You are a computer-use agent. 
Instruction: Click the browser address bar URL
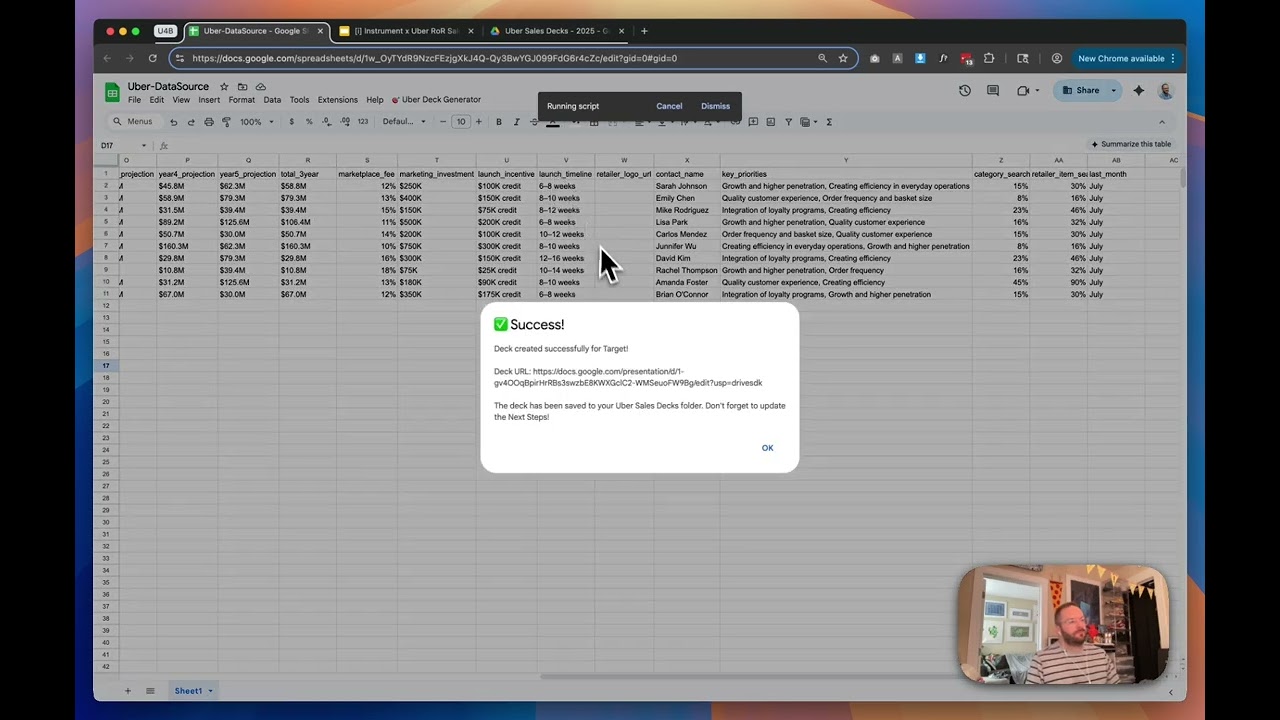435,58
